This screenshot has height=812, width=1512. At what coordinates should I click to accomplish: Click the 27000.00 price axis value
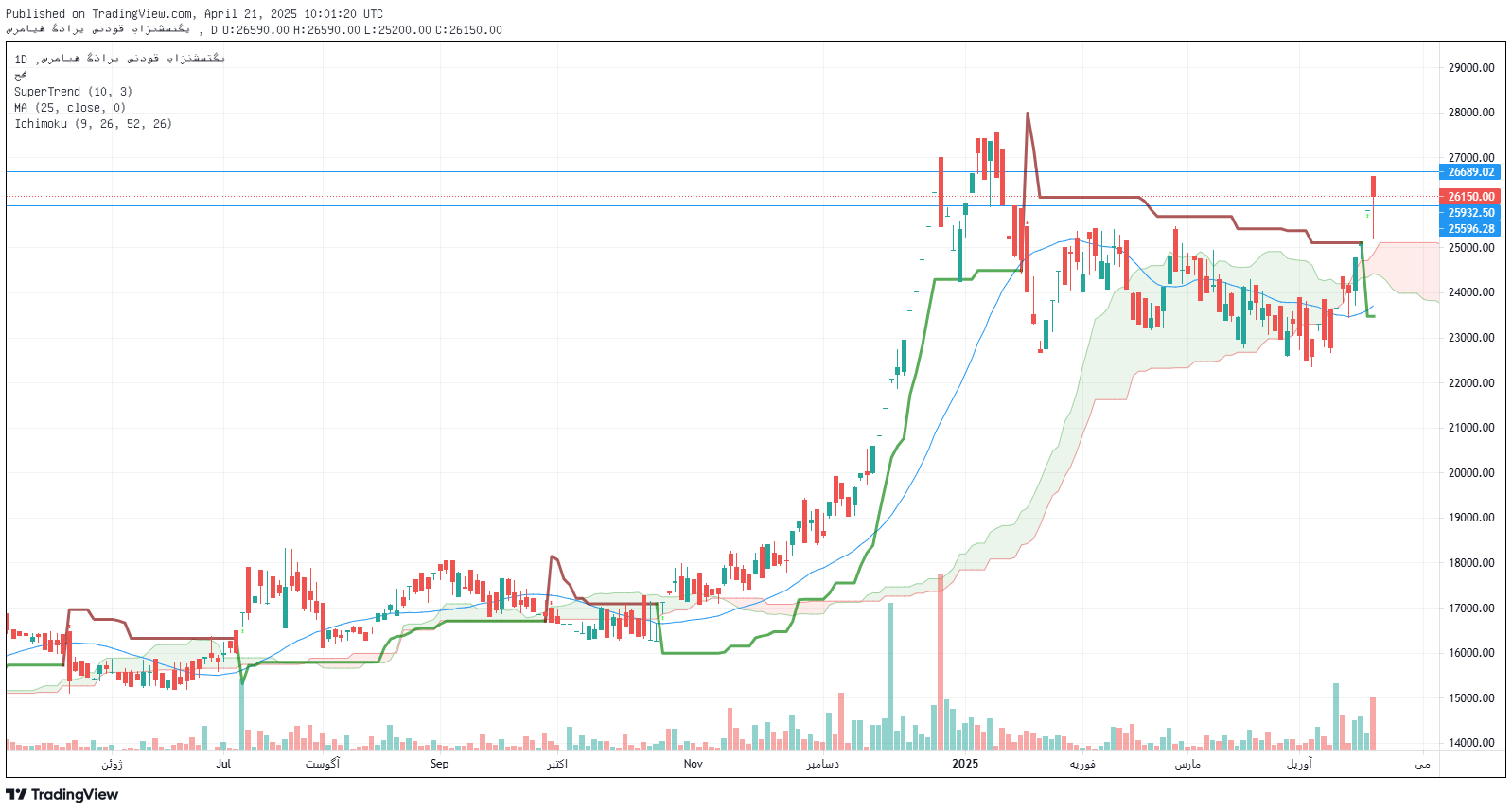click(1471, 158)
